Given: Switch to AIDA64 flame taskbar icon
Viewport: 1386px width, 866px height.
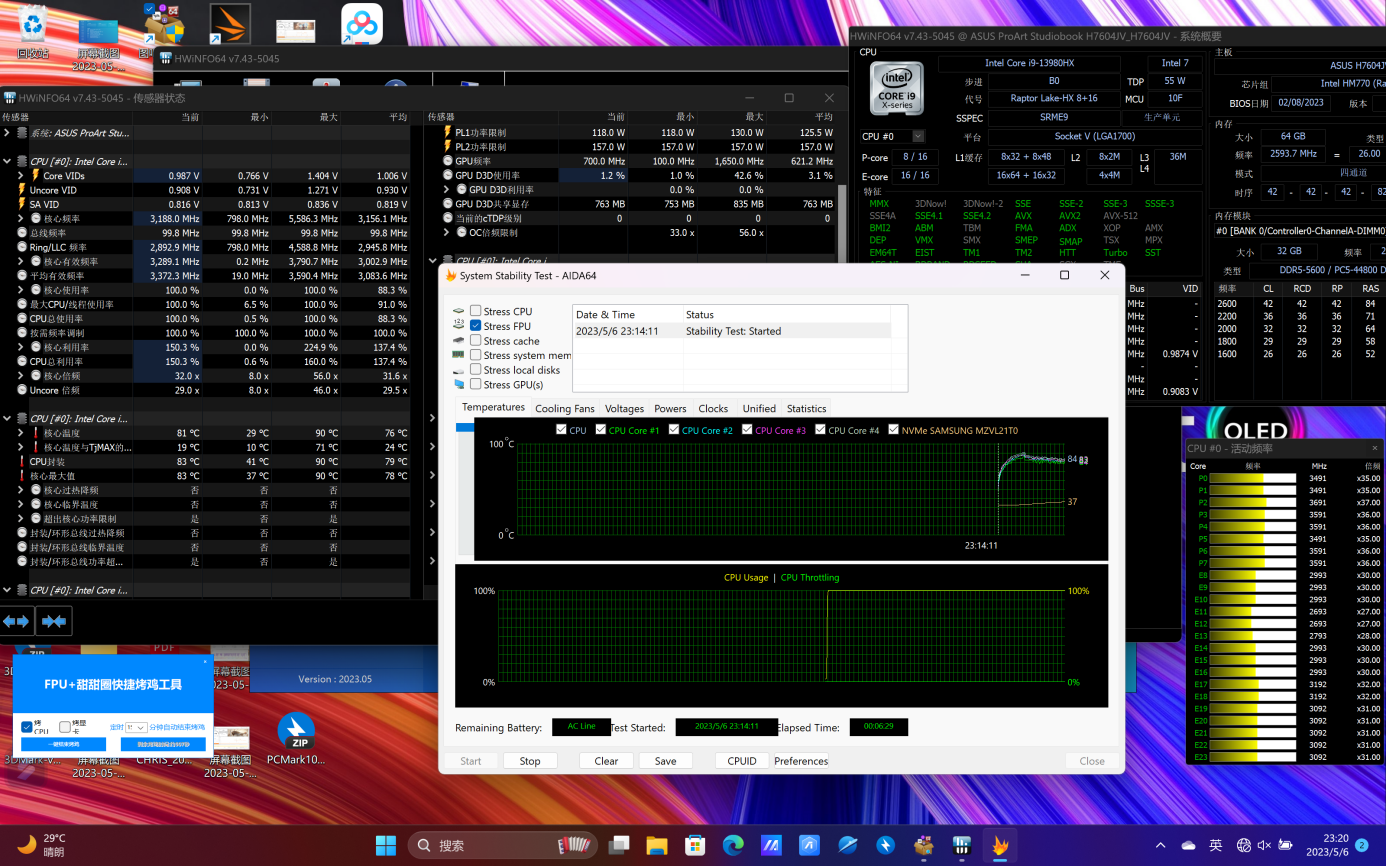Looking at the screenshot, I should (1000, 845).
